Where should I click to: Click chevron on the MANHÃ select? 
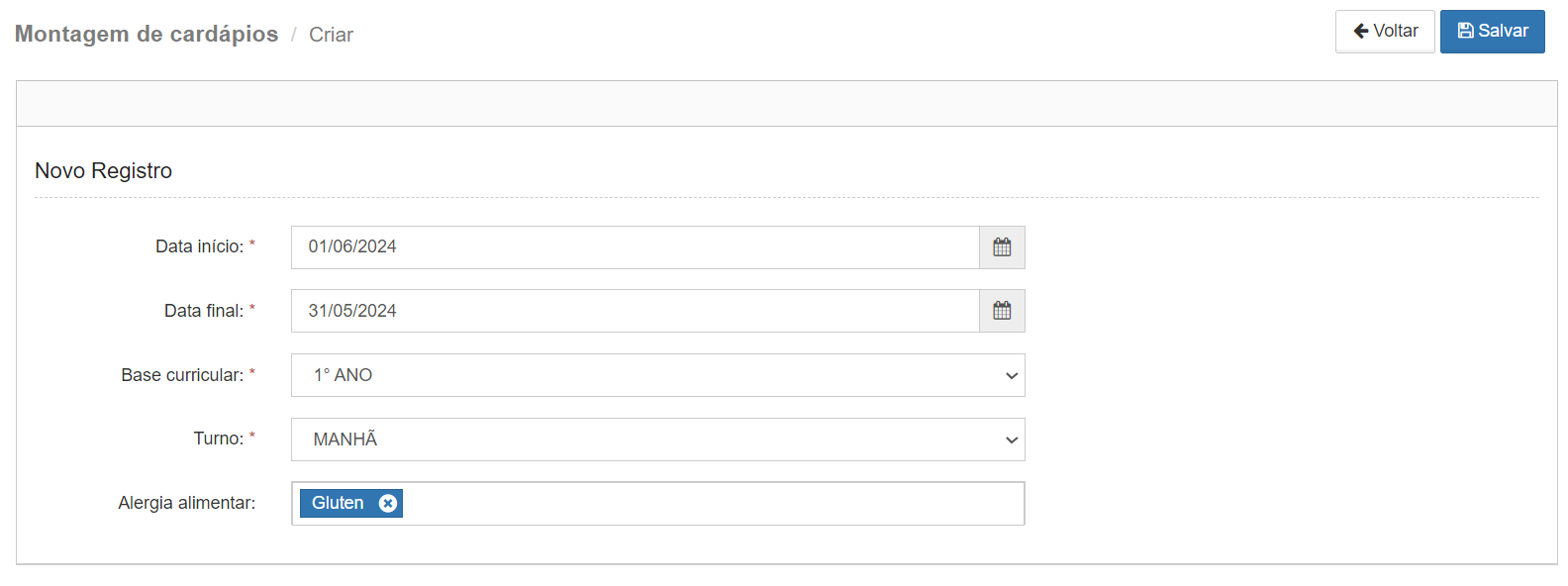[1012, 440]
